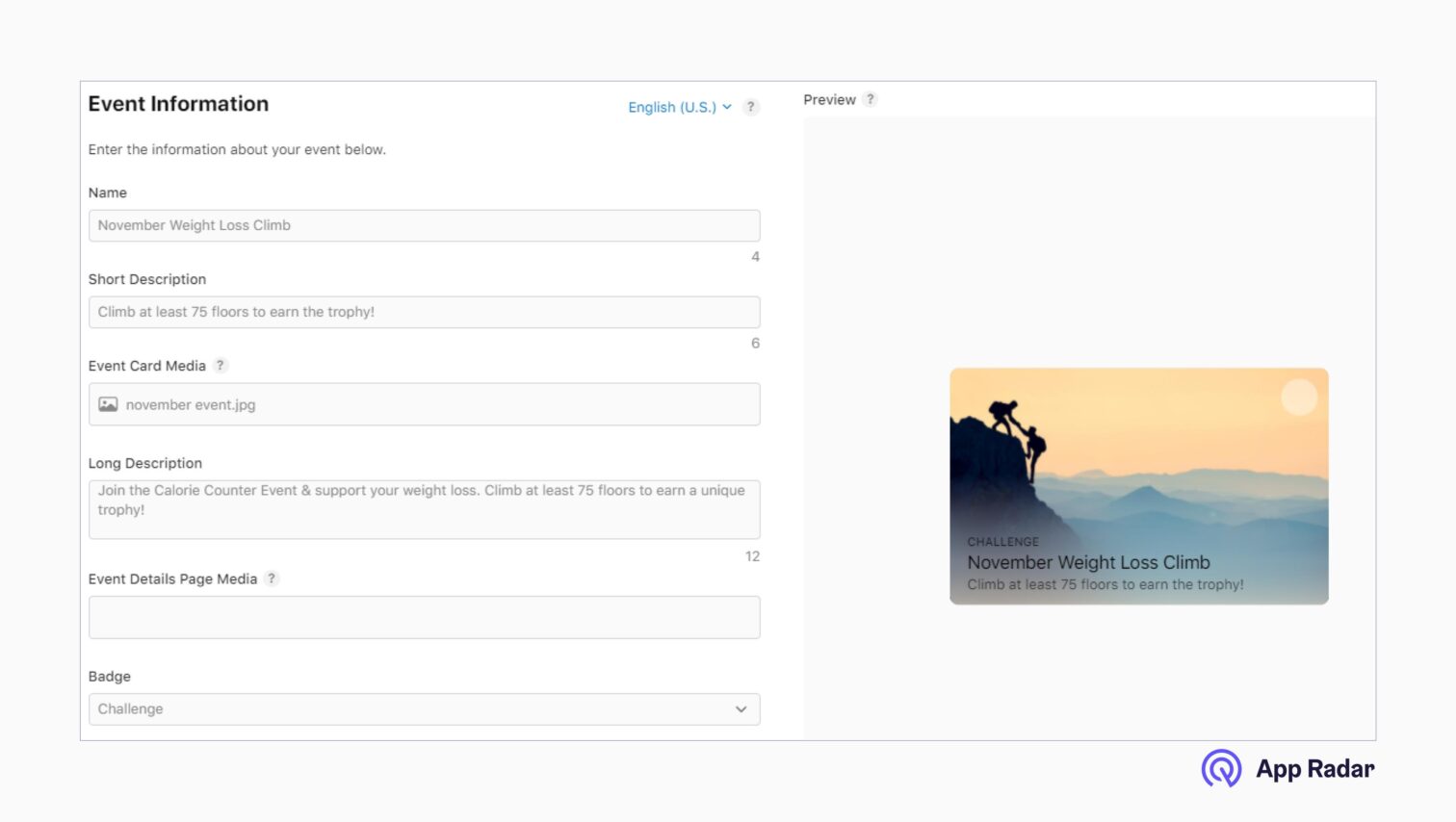Expand the Badge dropdown

(x=424, y=708)
